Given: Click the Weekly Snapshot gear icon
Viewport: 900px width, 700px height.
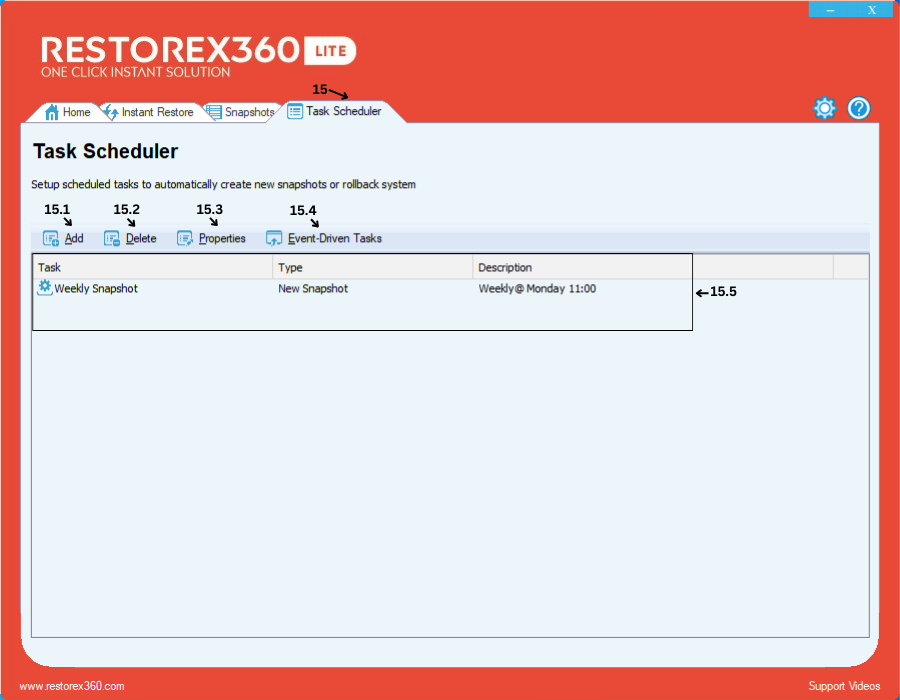Looking at the screenshot, I should tap(44, 288).
